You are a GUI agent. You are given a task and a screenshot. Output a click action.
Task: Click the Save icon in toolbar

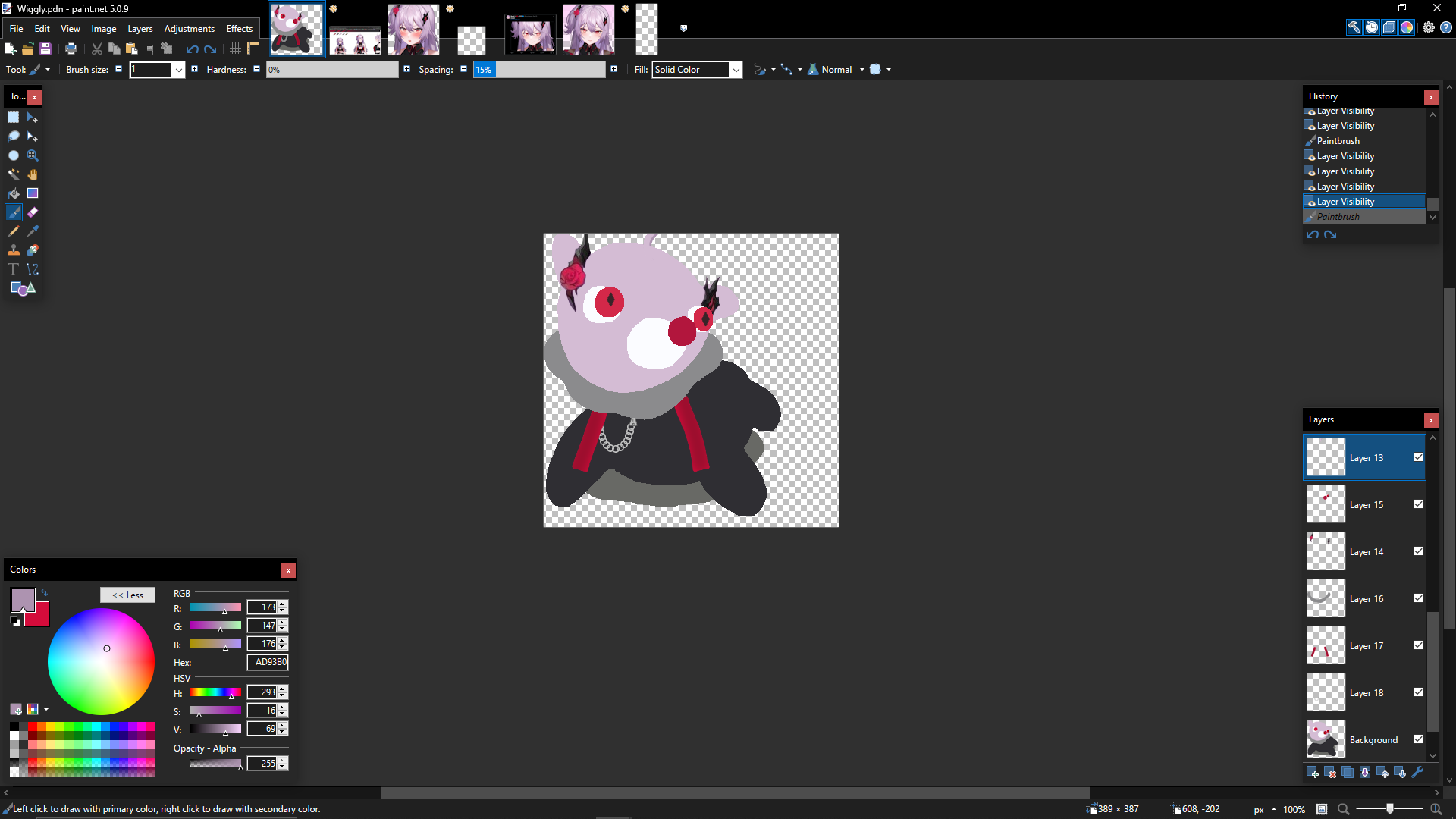coord(45,49)
